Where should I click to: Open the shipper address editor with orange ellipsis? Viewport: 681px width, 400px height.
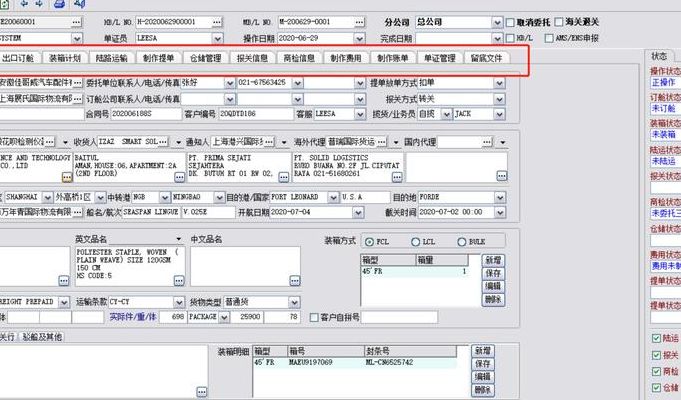click(66, 177)
